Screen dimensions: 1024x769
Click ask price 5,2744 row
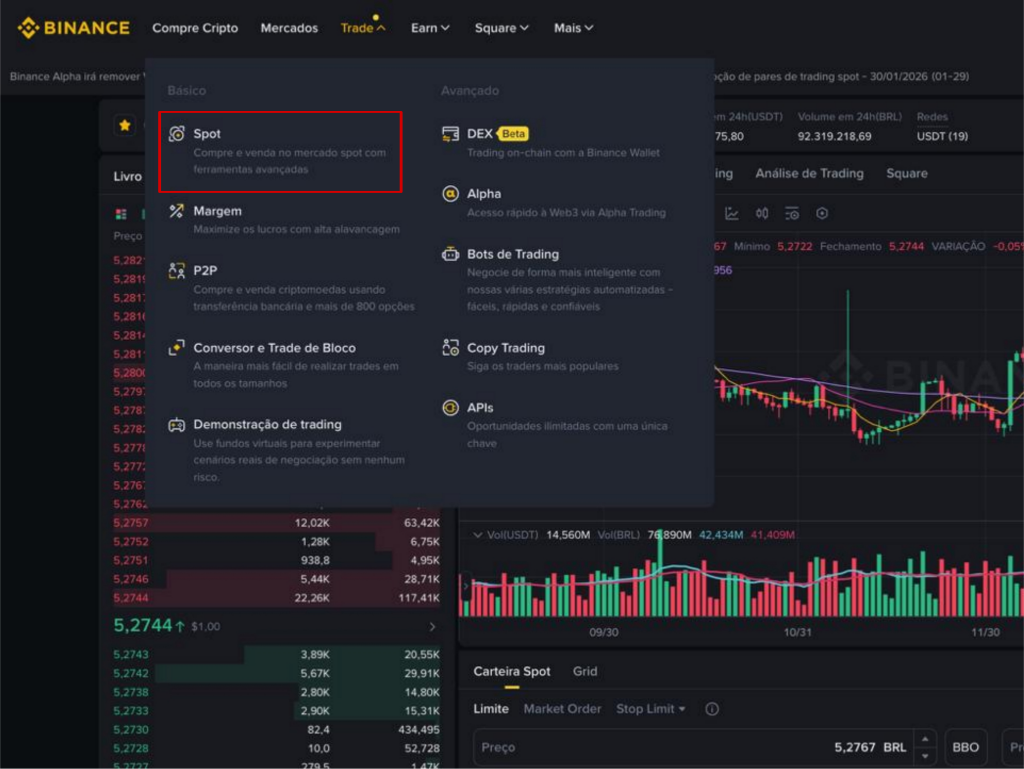point(276,598)
